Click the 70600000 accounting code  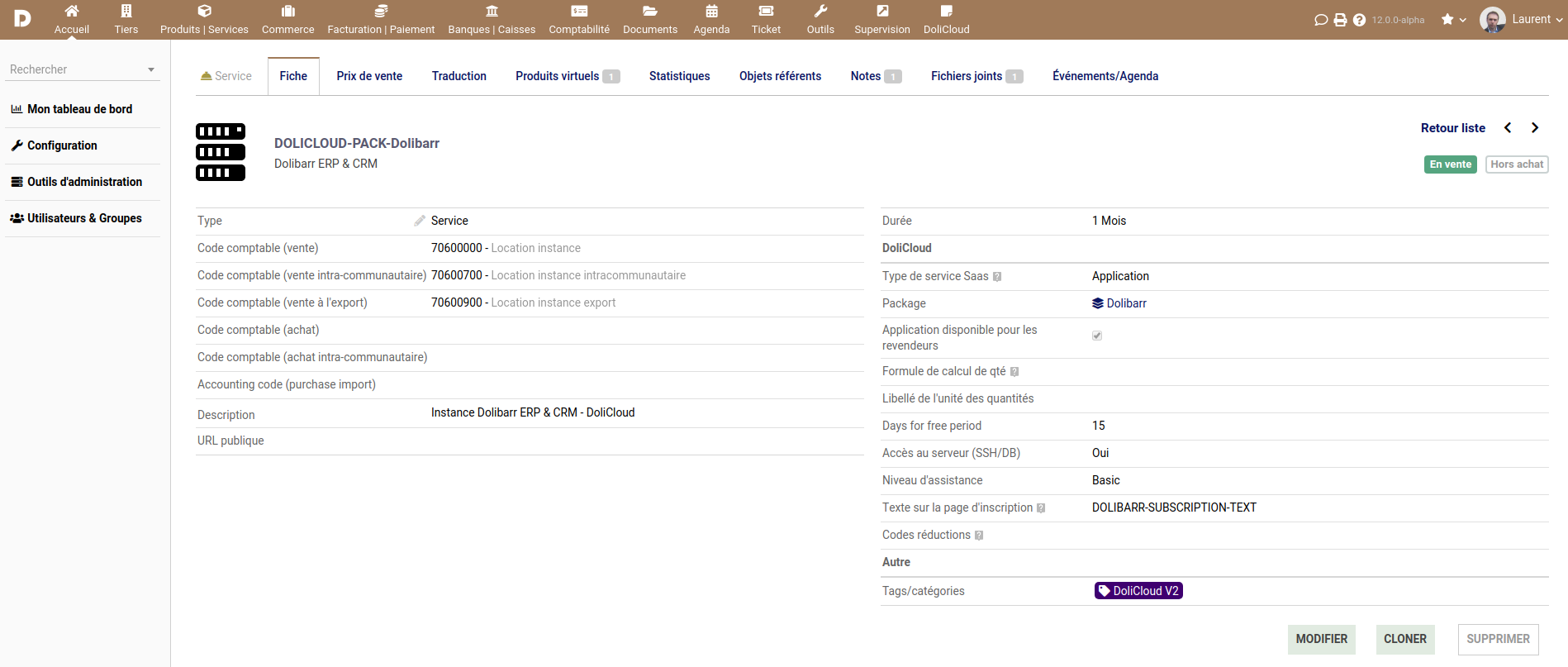(457, 248)
